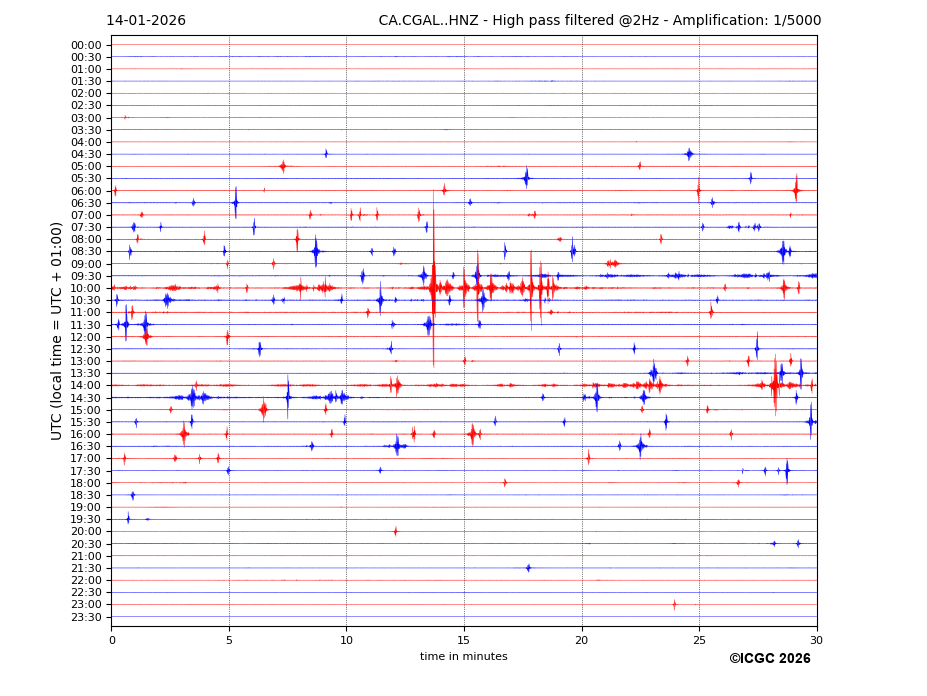Click the 06:00 time row label
The image size is (927, 696).
(x=85, y=191)
